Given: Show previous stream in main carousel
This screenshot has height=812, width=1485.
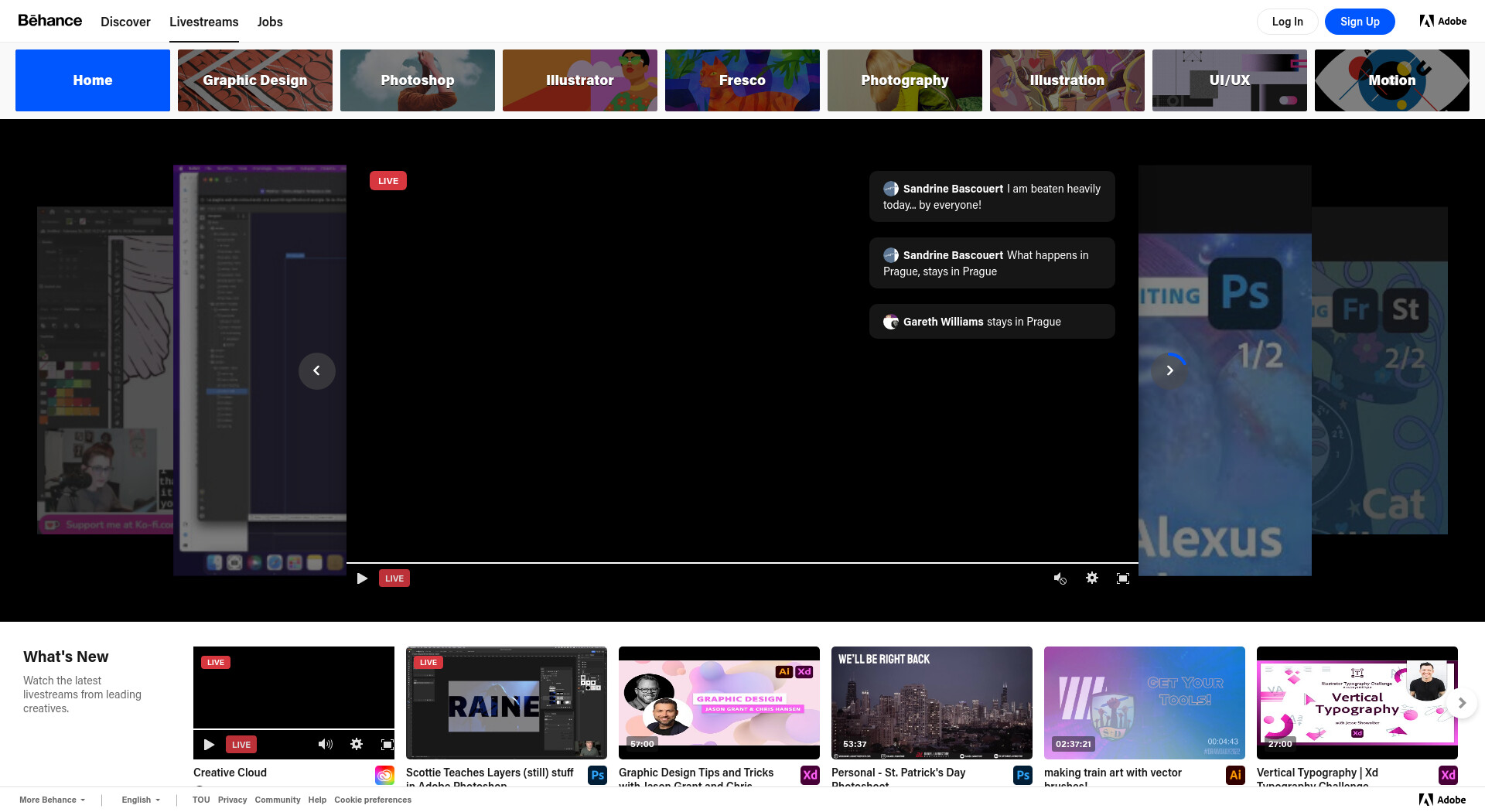Looking at the screenshot, I should [x=317, y=371].
